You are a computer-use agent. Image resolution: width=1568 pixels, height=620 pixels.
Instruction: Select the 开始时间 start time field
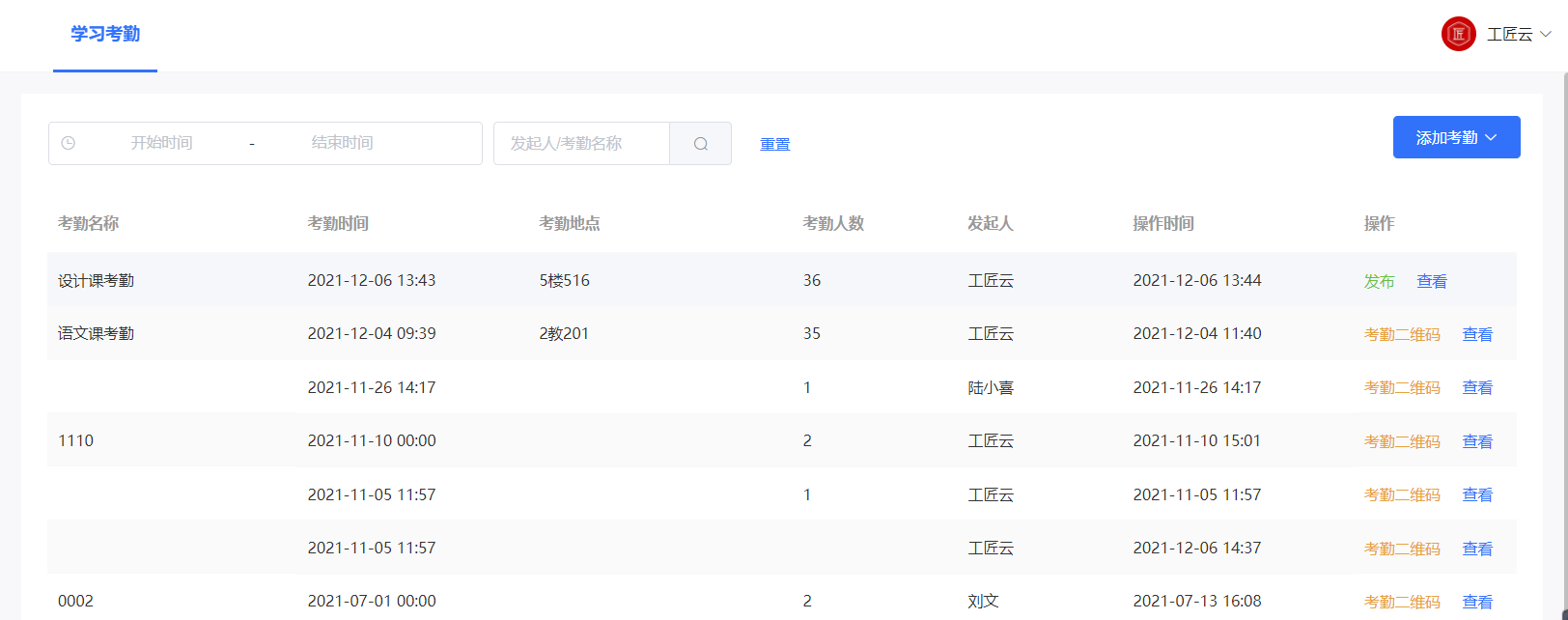tap(161, 143)
